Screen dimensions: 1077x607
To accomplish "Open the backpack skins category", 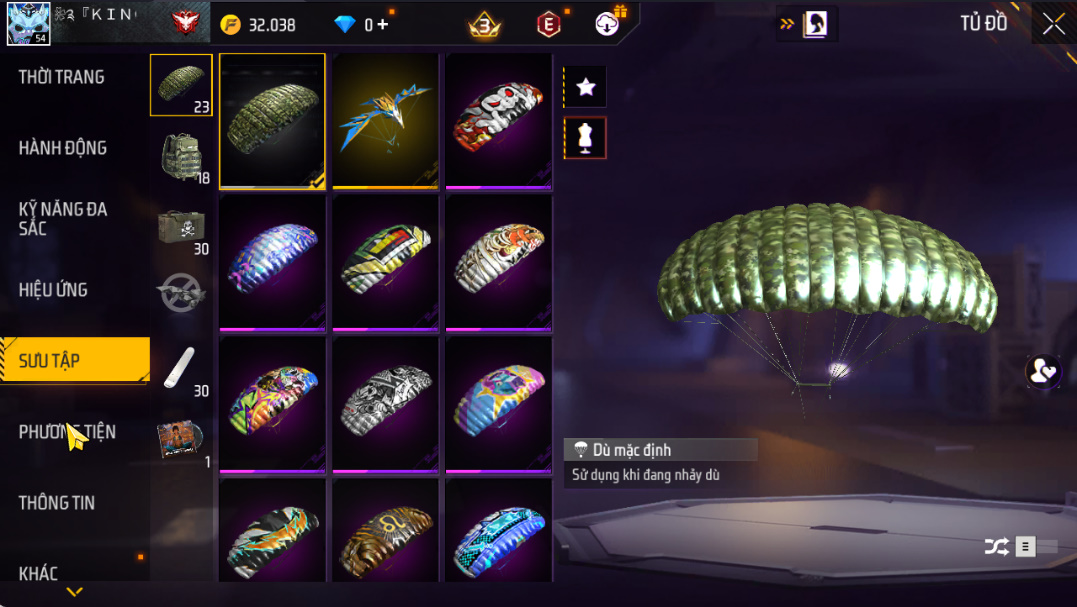I will pos(181,157).
